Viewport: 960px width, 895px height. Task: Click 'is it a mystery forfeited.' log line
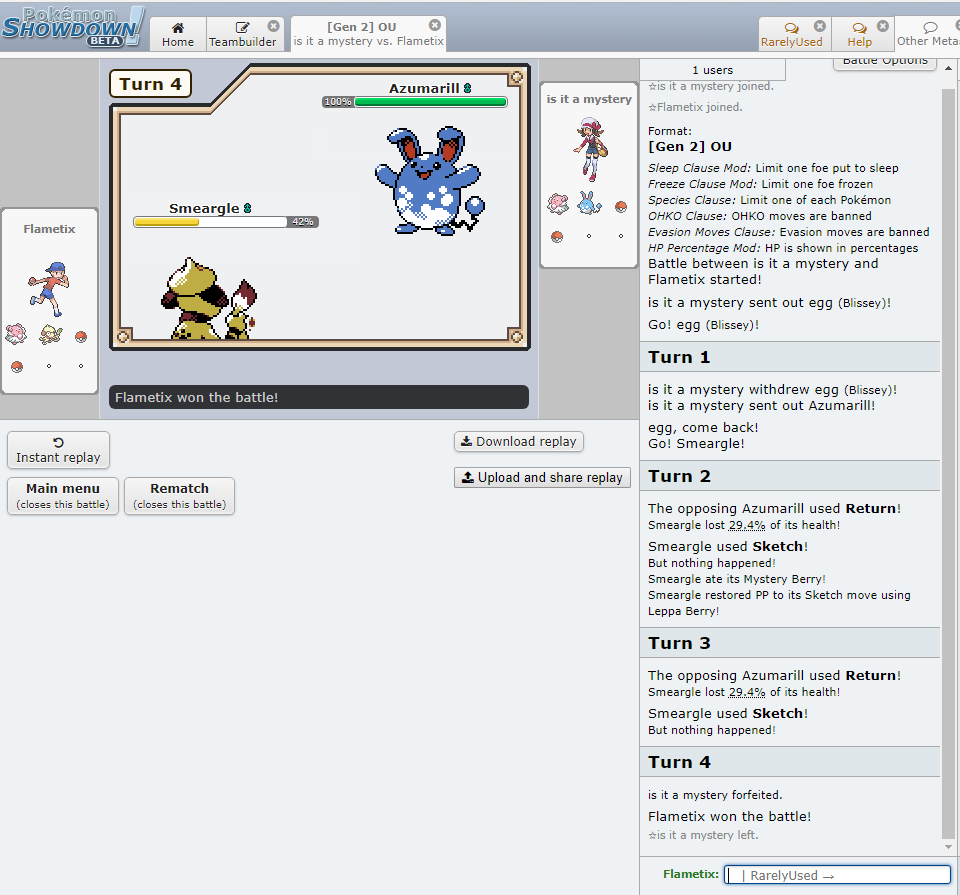pyautogui.click(x=715, y=795)
